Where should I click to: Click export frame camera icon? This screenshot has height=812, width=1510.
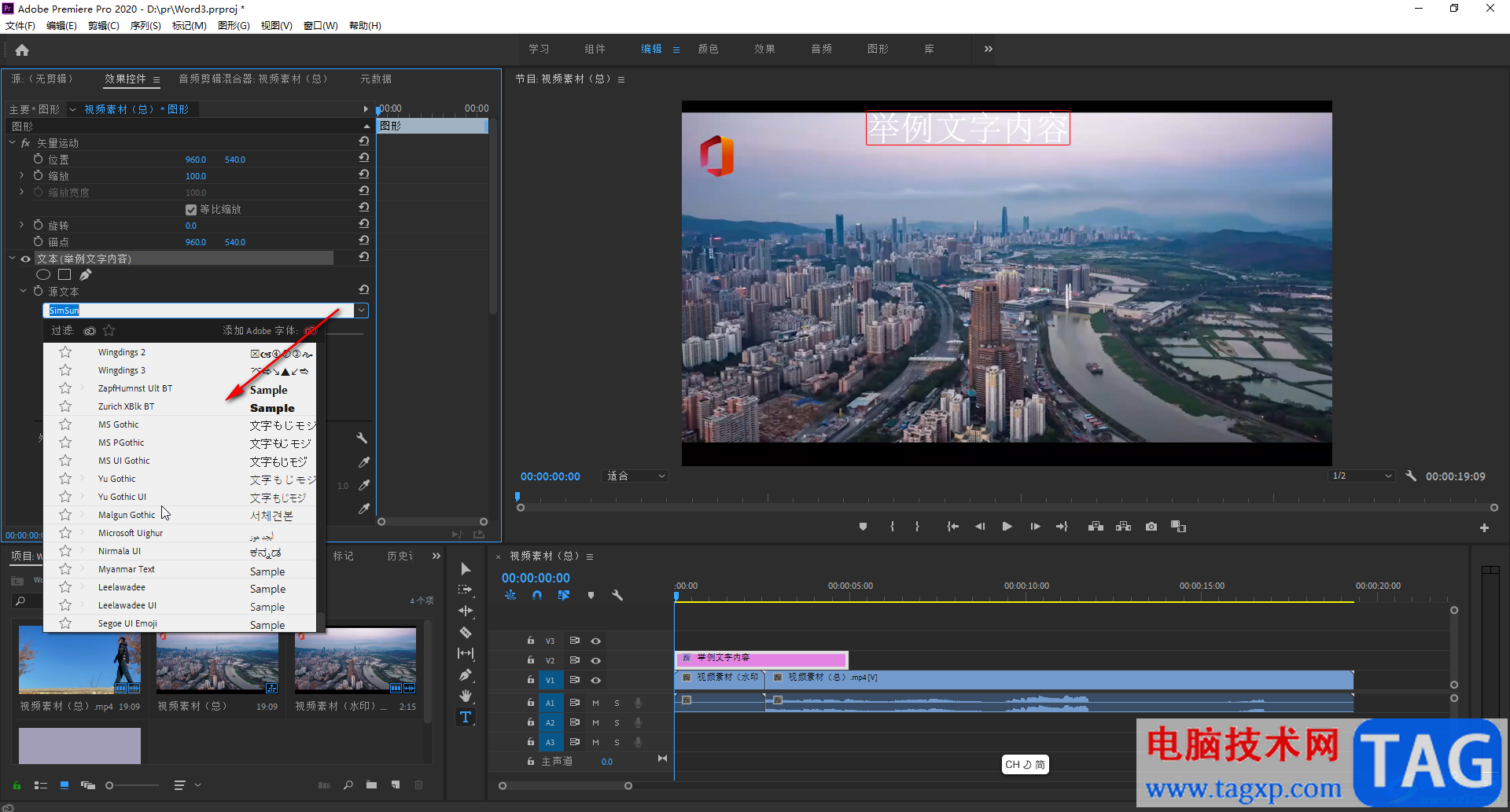tap(1151, 527)
